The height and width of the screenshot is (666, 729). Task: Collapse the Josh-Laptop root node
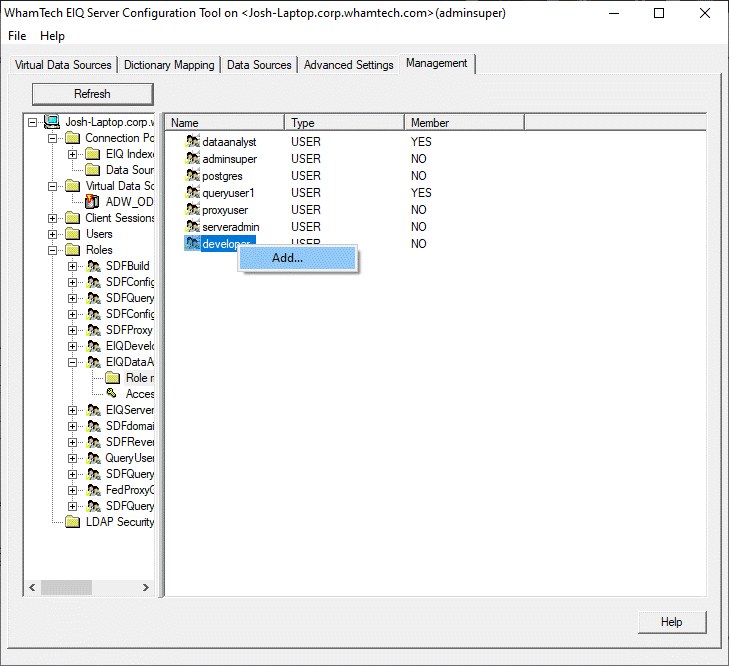coord(32,122)
